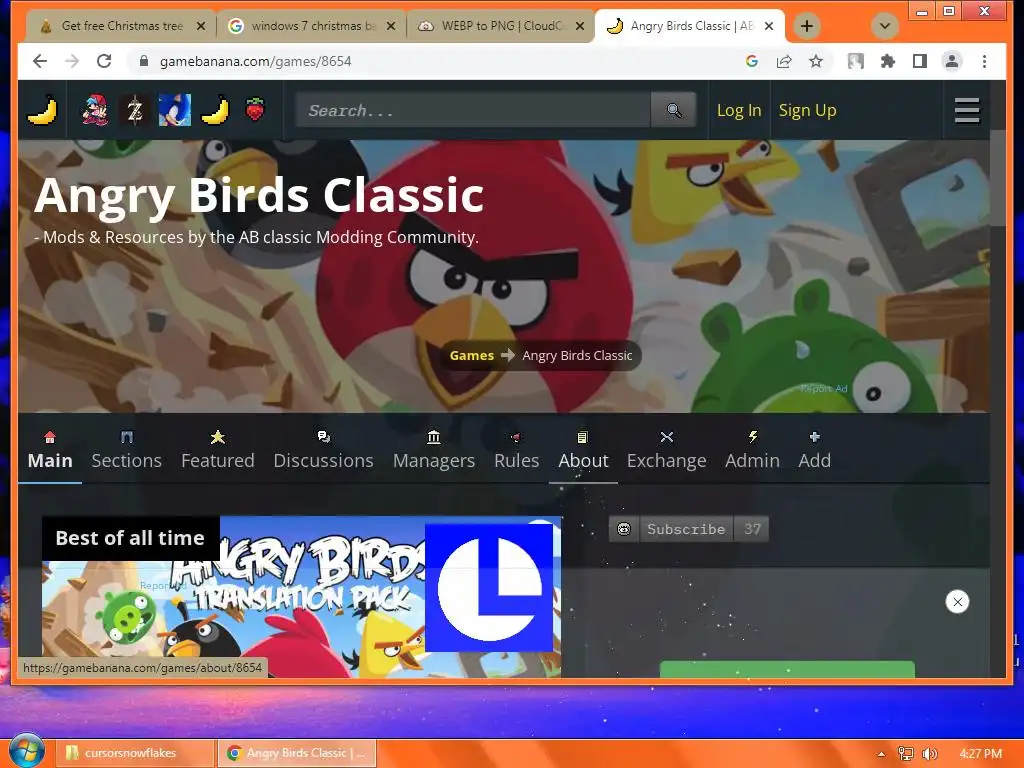Click the GameBanana banana logo icon
Image resolution: width=1024 pixels, height=768 pixels.
pyautogui.click(x=42, y=110)
